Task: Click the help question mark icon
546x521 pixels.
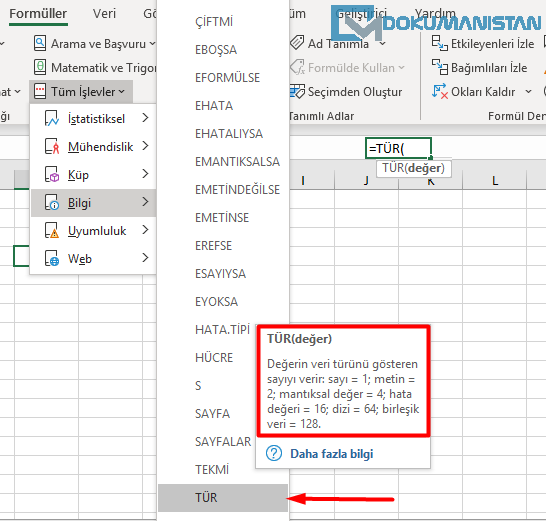Action: tap(274, 453)
